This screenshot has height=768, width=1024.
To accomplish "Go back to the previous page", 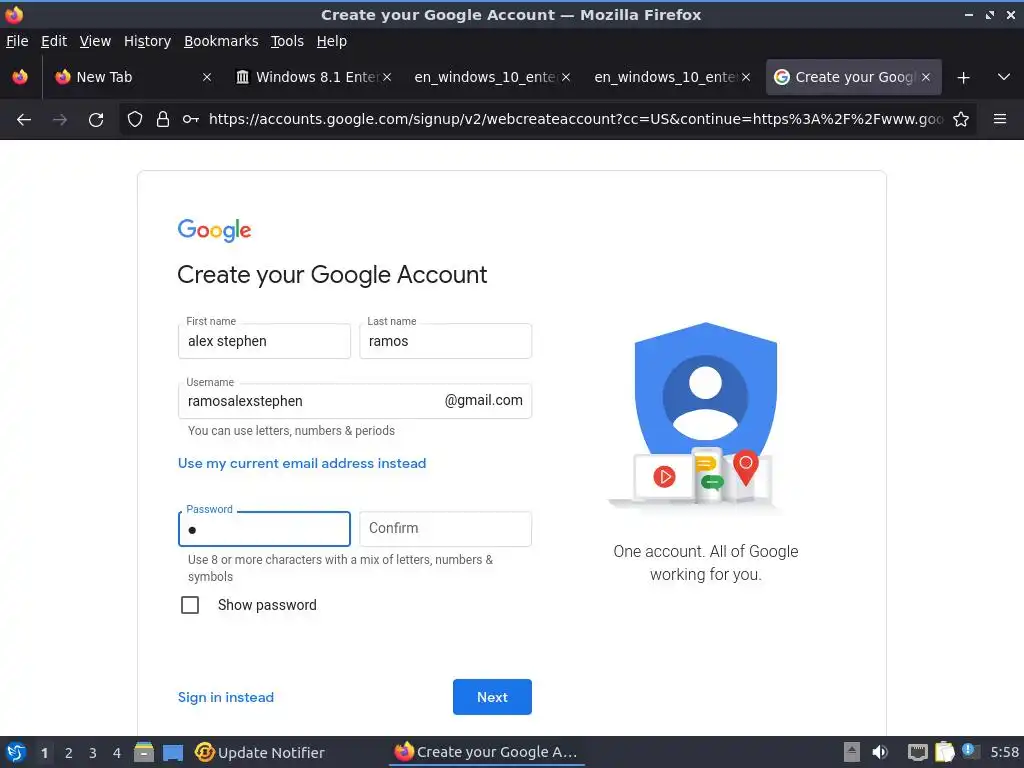I will 24,120.
